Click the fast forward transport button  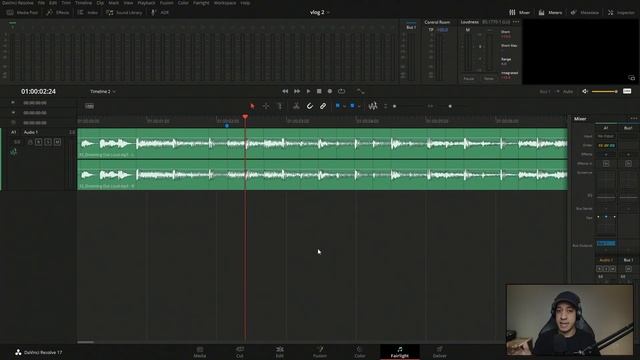pyautogui.click(x=297, y=91)
